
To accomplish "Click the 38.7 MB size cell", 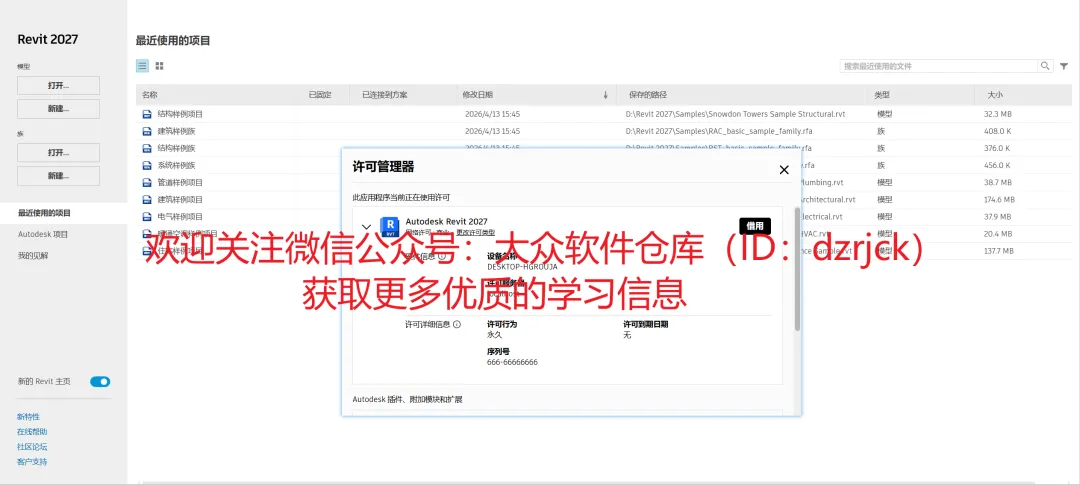I will pos(998,183).
